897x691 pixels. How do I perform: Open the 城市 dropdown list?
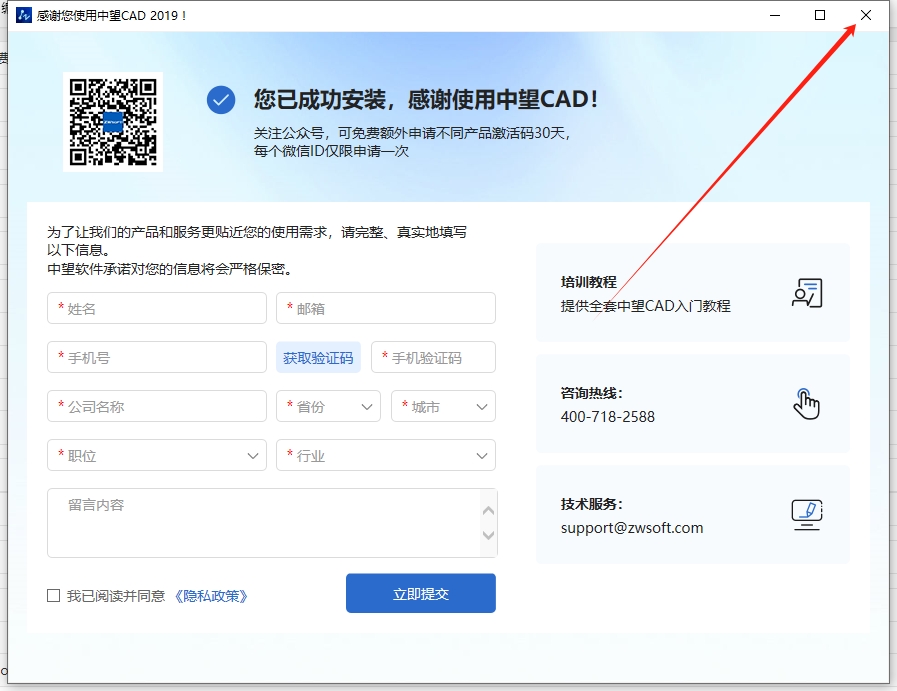[x=443, y=407]
